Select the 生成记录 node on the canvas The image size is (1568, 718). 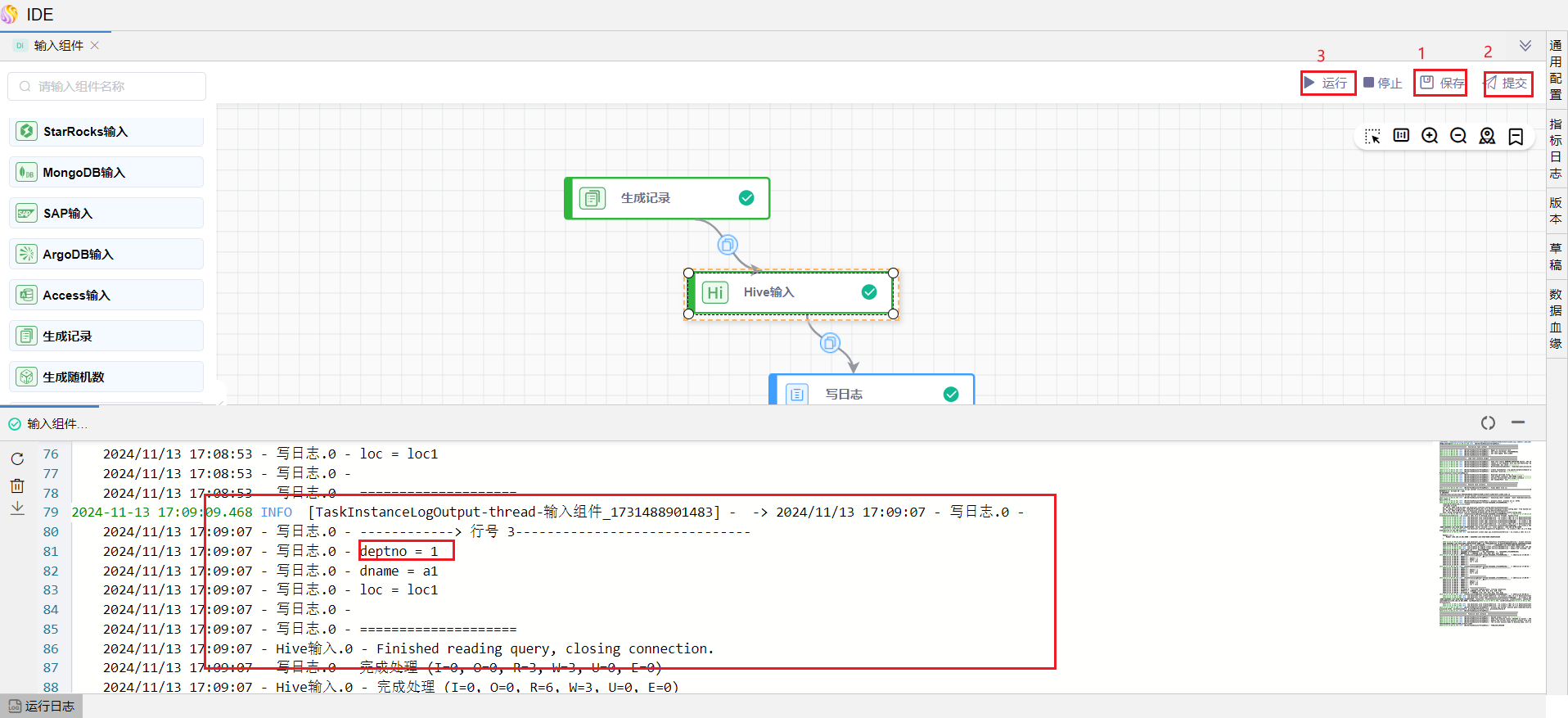coord(667,198)
